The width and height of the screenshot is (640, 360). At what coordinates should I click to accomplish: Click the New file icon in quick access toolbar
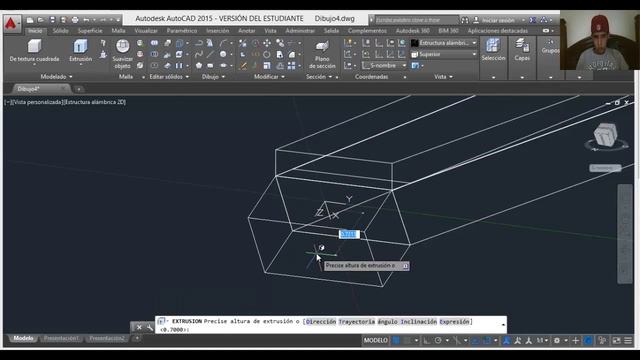pyautogui.click(x=30, y=20)
